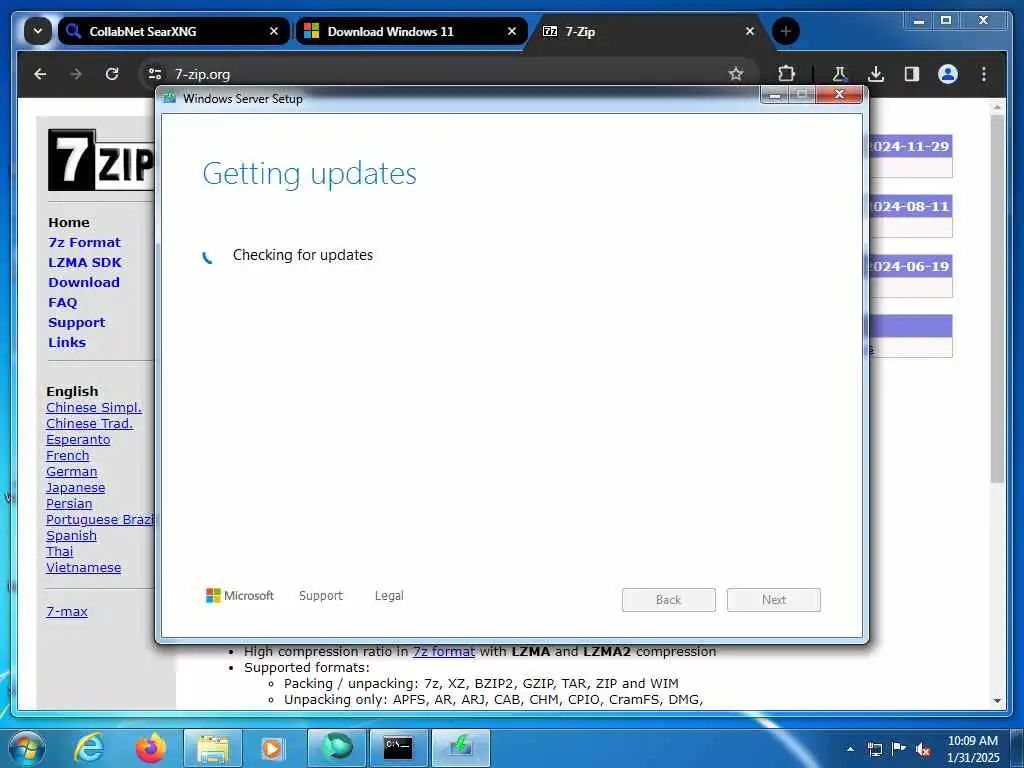Image resolution: width=1024 pixels, height=768 pixels.
Task: Minimize the Windows Server Setup dialog
Action: coord(775,95)
